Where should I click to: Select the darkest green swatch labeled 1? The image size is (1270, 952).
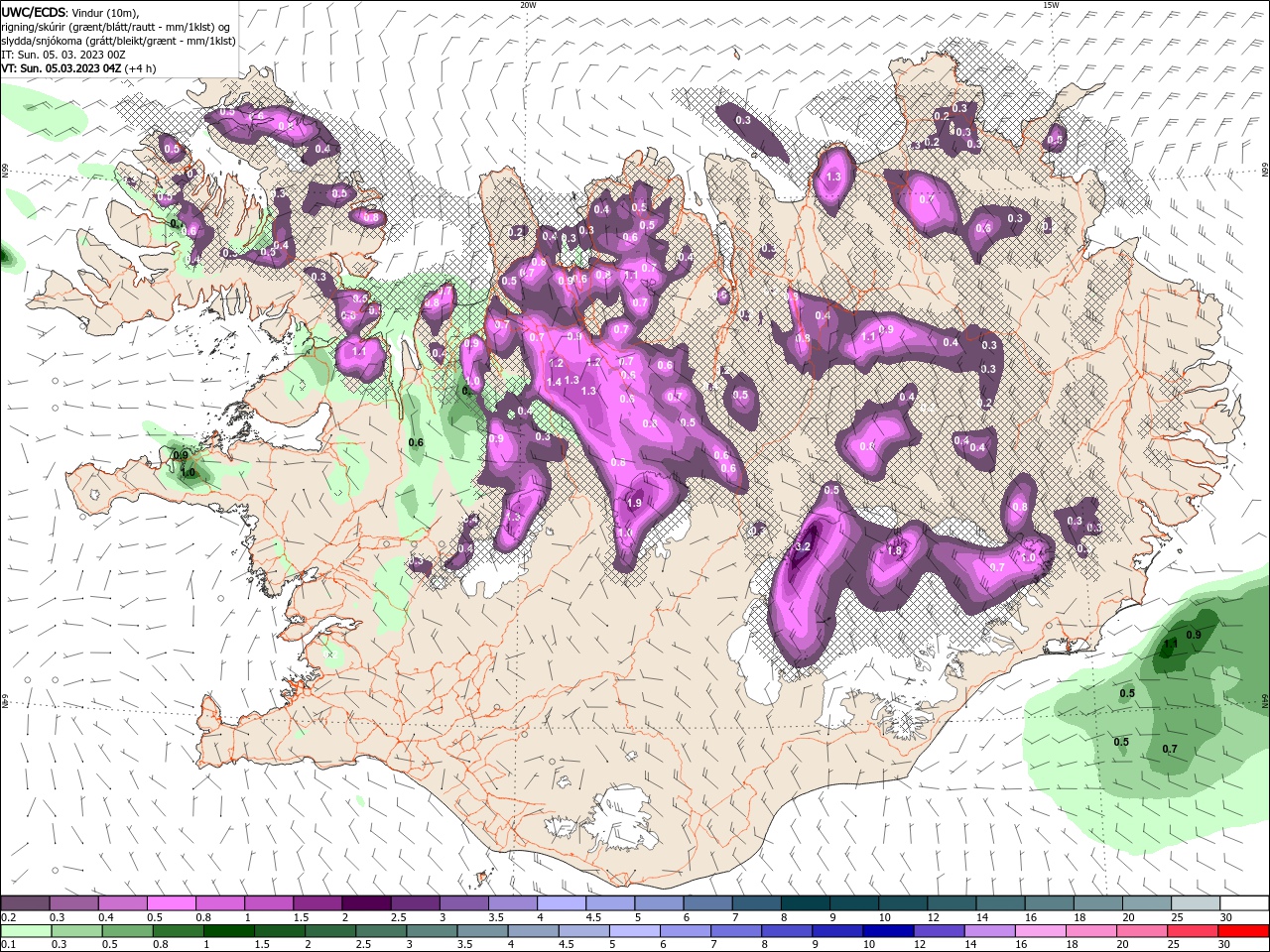coord(228,931)
